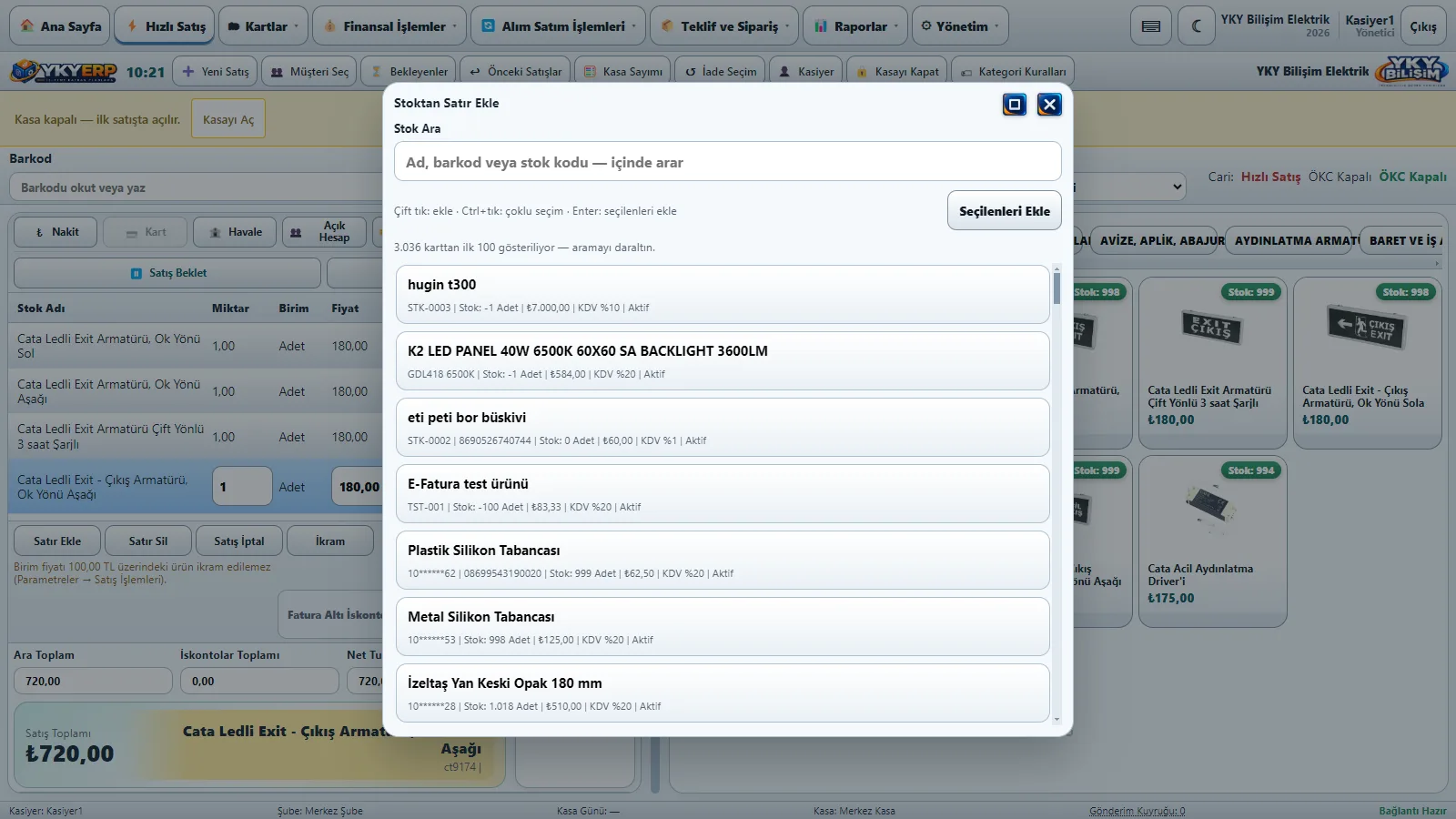
Task: Select İzeltaş Yan Keski Opak row
Action: [x=723, y=693]
